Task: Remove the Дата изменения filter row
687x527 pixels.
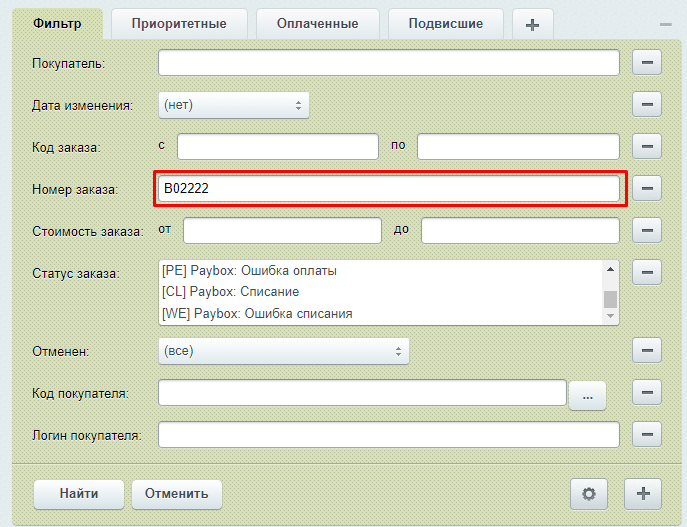Action: coord(647,105)
